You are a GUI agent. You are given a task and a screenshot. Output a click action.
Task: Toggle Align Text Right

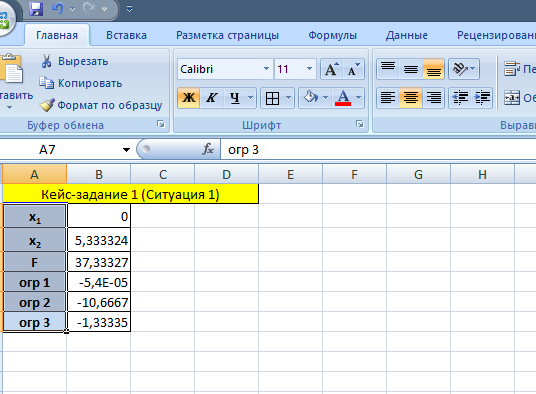click(433, 98)
